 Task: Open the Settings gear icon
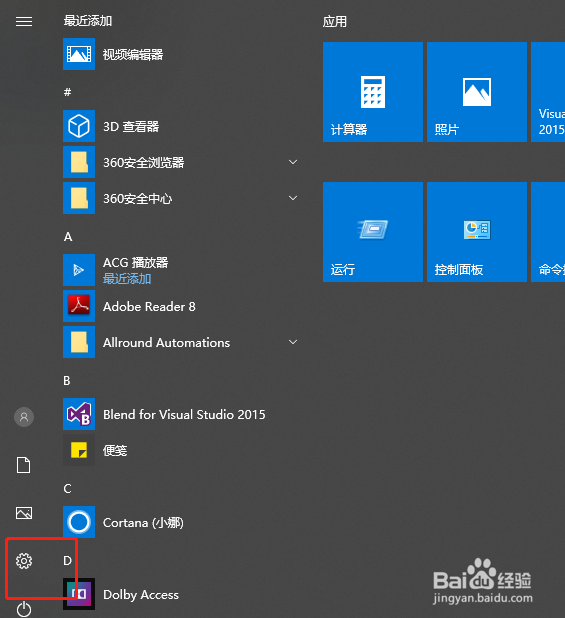tap(24, 561)
